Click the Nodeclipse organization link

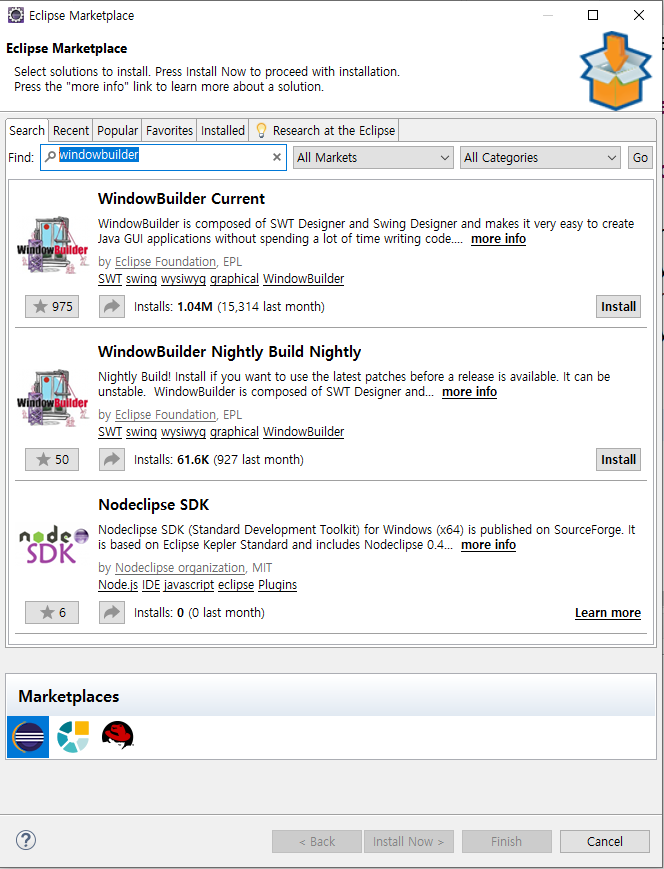pyautogui.click(x=180, y=568)
